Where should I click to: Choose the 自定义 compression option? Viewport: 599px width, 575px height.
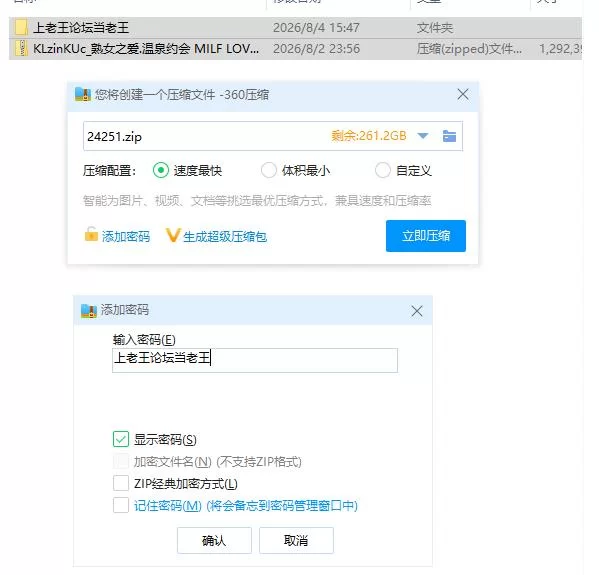point(383,170)
